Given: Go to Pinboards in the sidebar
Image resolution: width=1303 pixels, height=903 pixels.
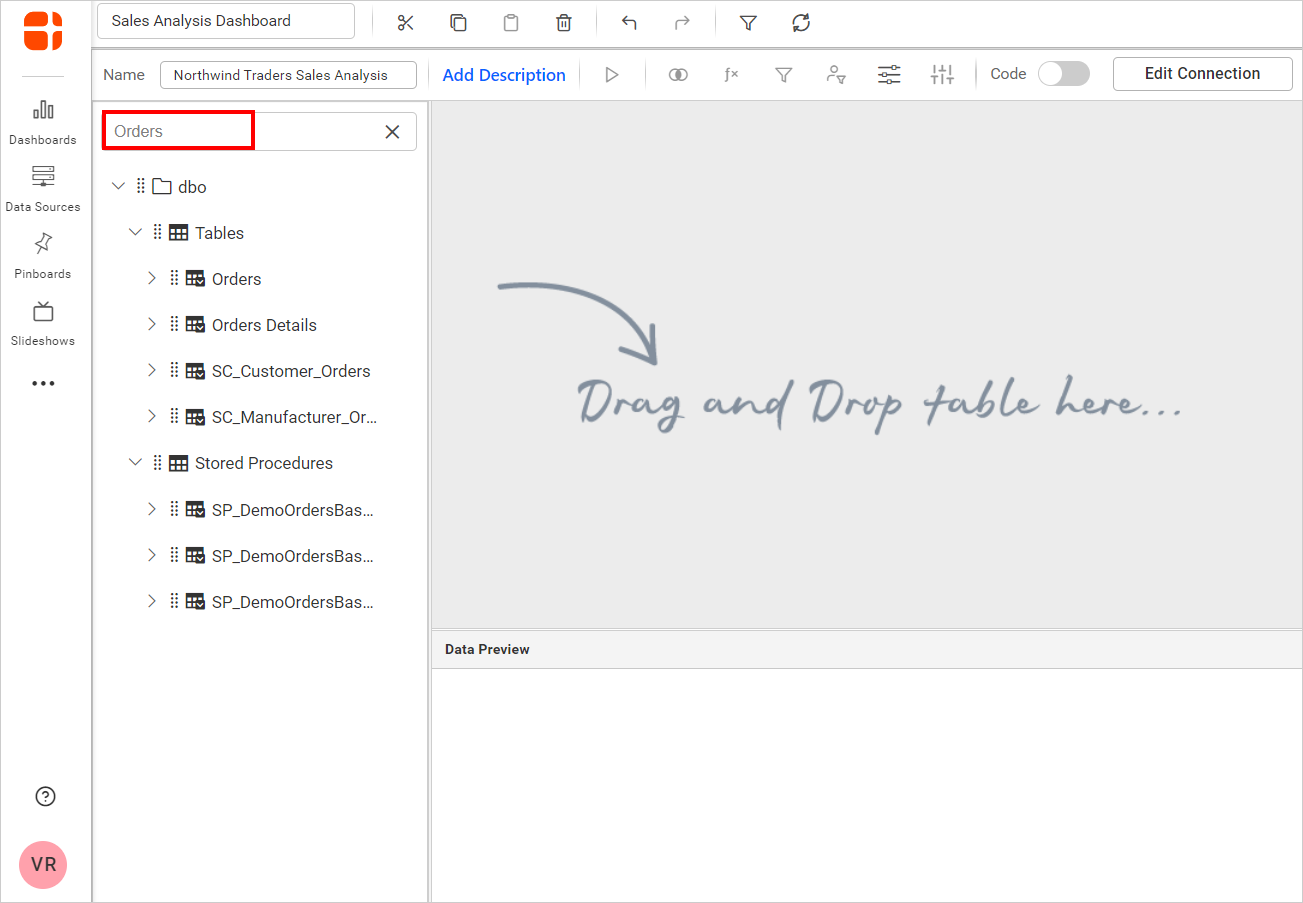Looking at the screenshot, I should pos(43,255).
